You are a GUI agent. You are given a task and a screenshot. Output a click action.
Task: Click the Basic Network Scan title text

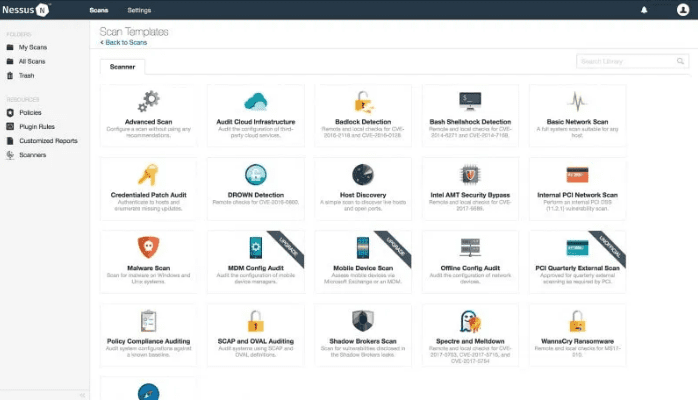[577, 122]
